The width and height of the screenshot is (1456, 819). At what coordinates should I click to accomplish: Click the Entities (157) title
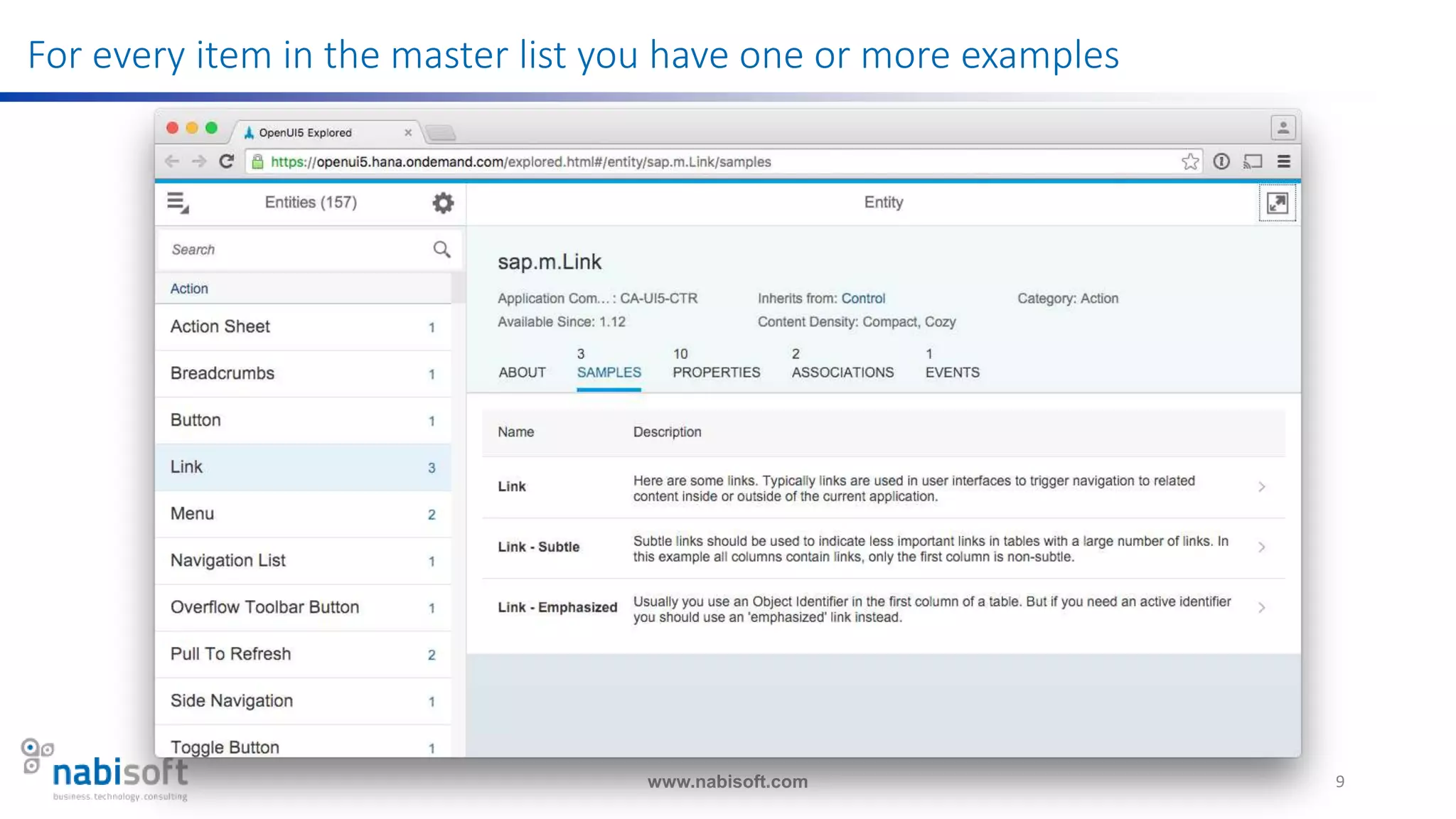(x=311, y=203)
